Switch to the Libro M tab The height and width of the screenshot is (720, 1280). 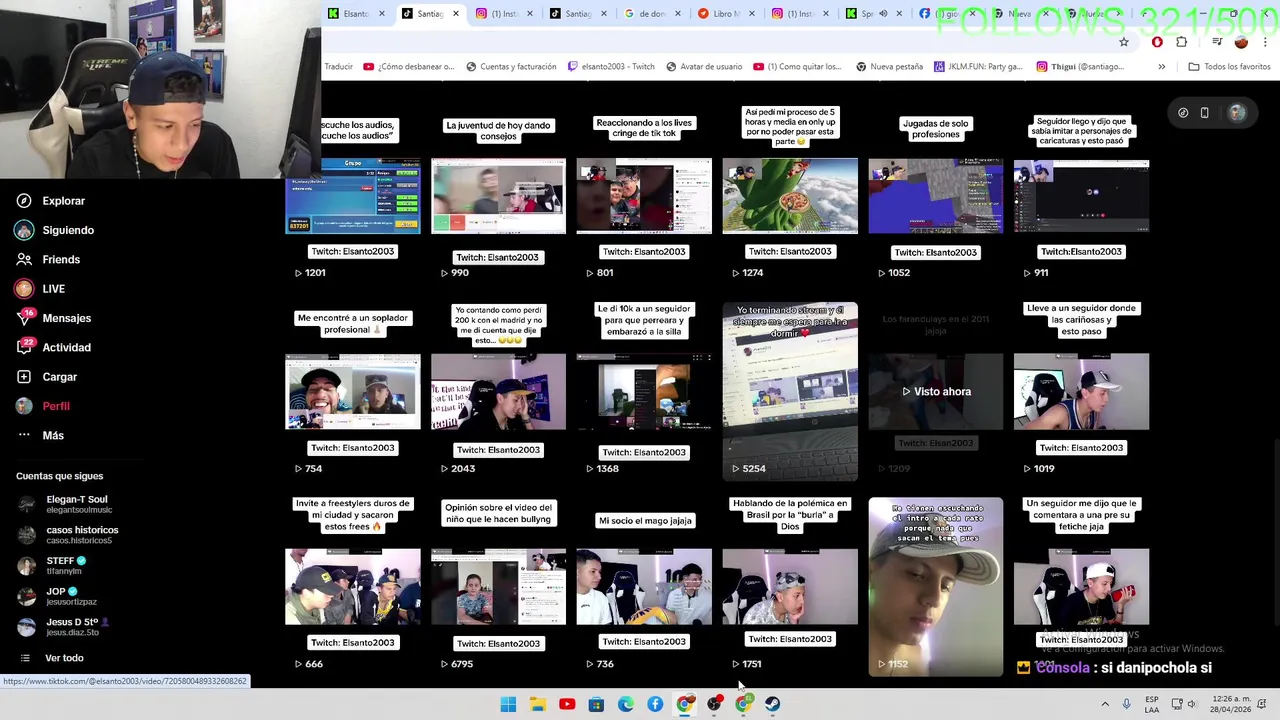[719, 14]
